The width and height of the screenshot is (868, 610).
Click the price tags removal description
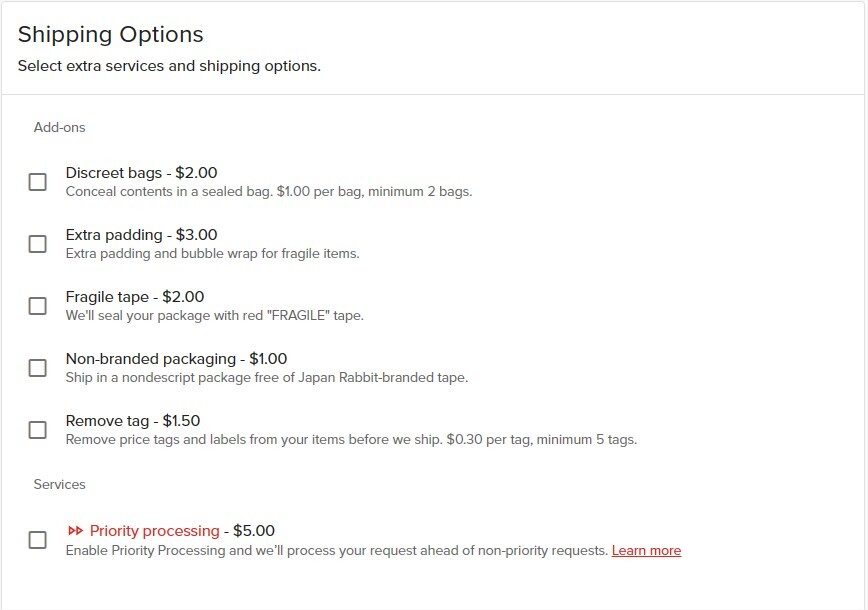point(350,439)
